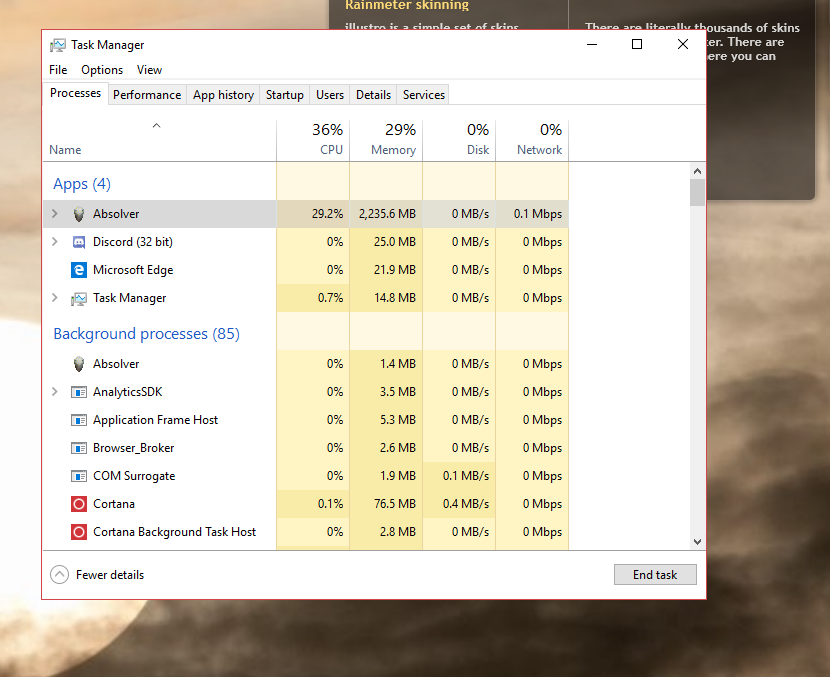This screenshot has width=830, height=677.
Task: Switch to the Startup tab
Action: point(285,95)
